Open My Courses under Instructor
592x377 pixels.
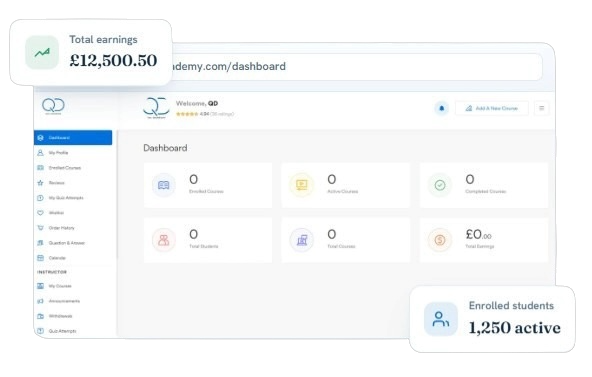point(73,286)
